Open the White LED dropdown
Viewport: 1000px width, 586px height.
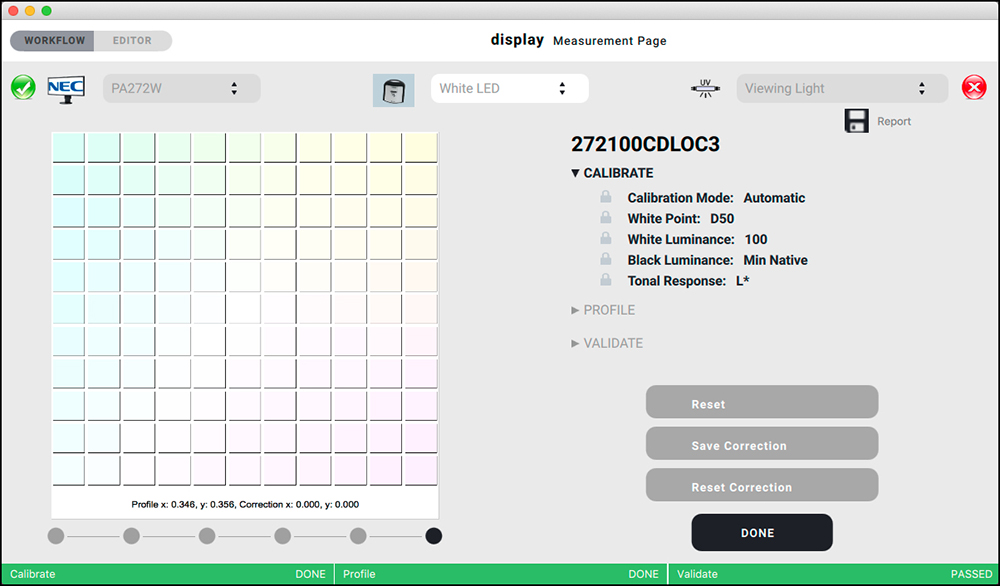[509, 88]
